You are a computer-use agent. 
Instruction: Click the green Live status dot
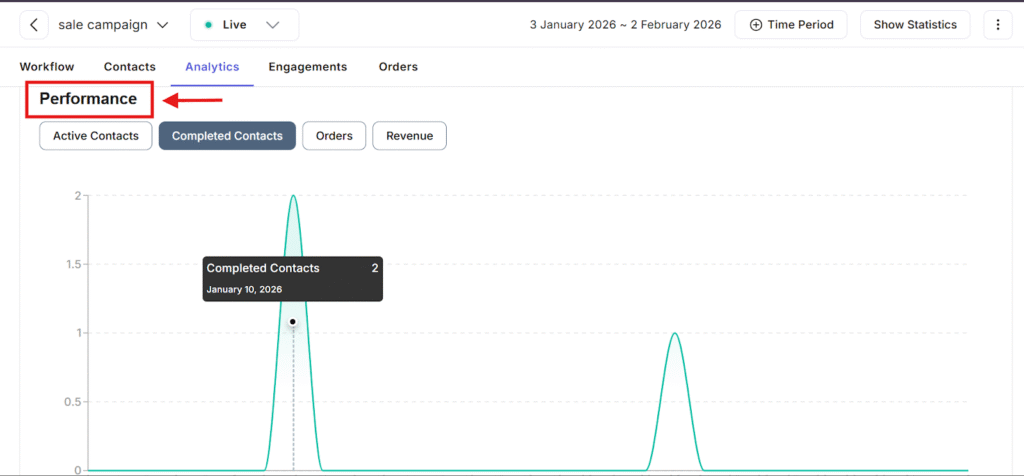(x=207, y=25)
